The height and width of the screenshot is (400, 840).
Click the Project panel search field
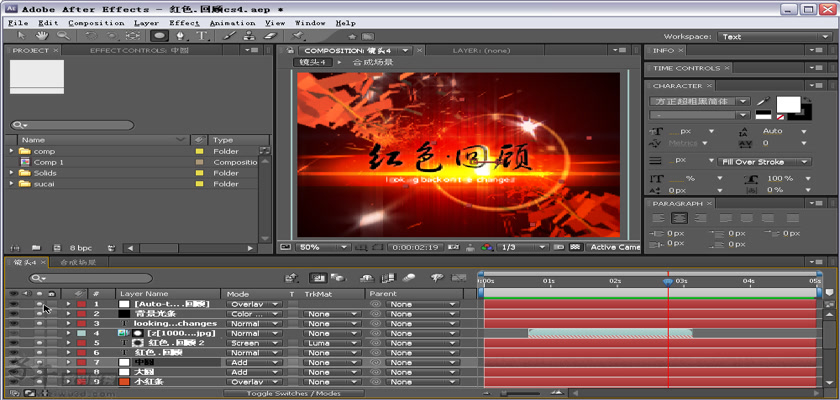pos(72,125)
